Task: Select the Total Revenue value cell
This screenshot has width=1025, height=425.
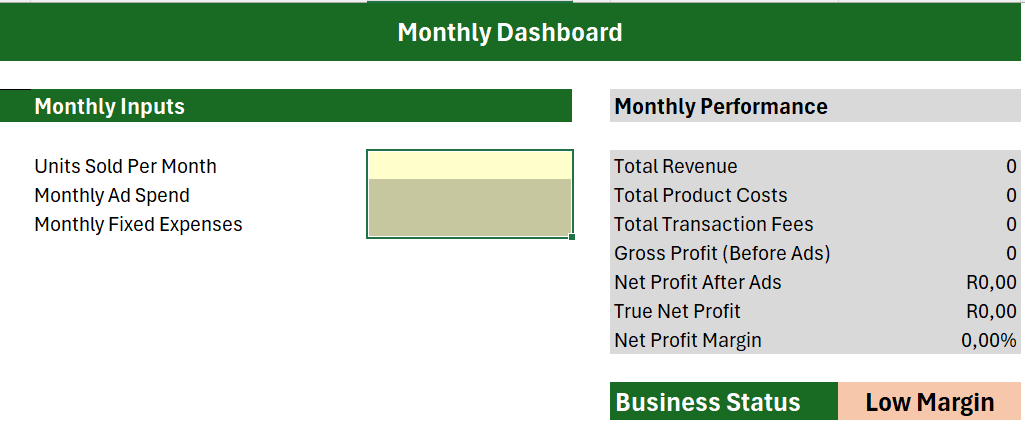Action: click(x=1010, y=166)
